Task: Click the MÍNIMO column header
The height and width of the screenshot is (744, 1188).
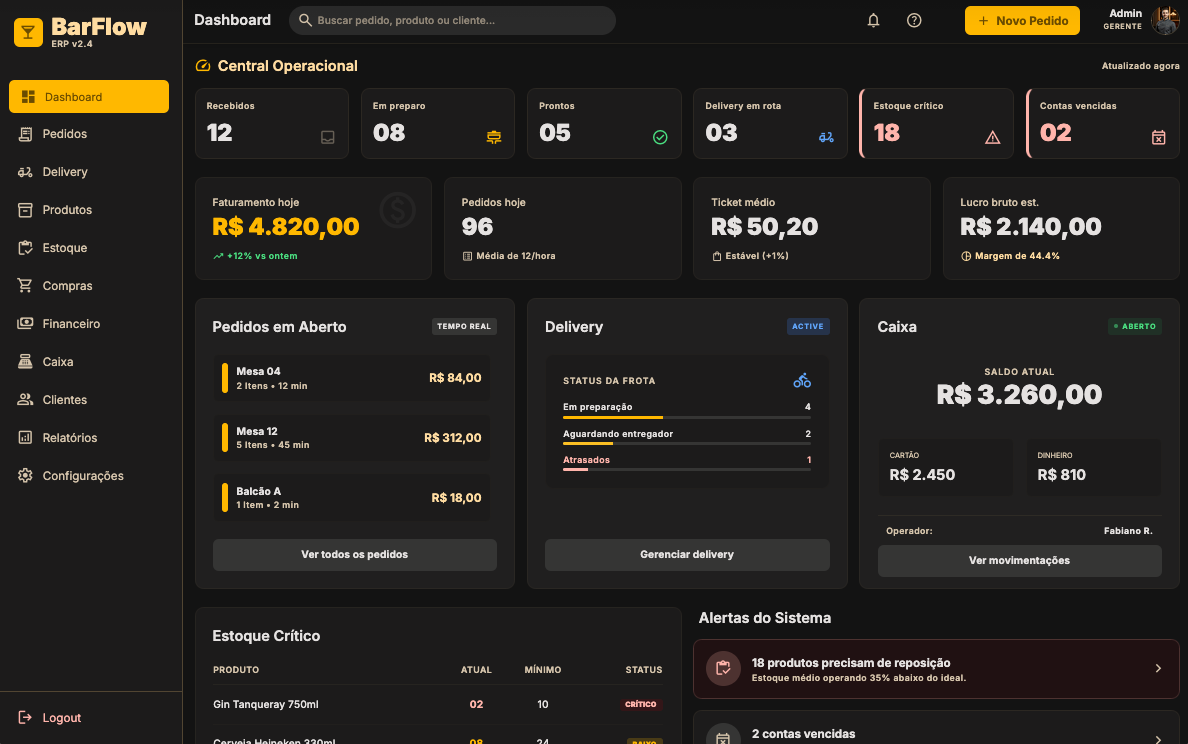Action: pyautogui.click(x=542, y=670)
